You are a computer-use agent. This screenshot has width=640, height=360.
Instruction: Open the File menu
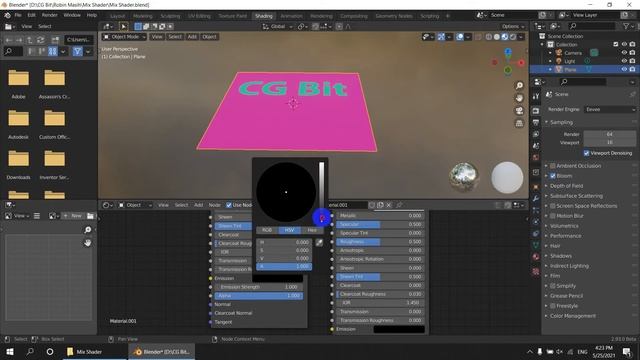[x=18, y=15]
